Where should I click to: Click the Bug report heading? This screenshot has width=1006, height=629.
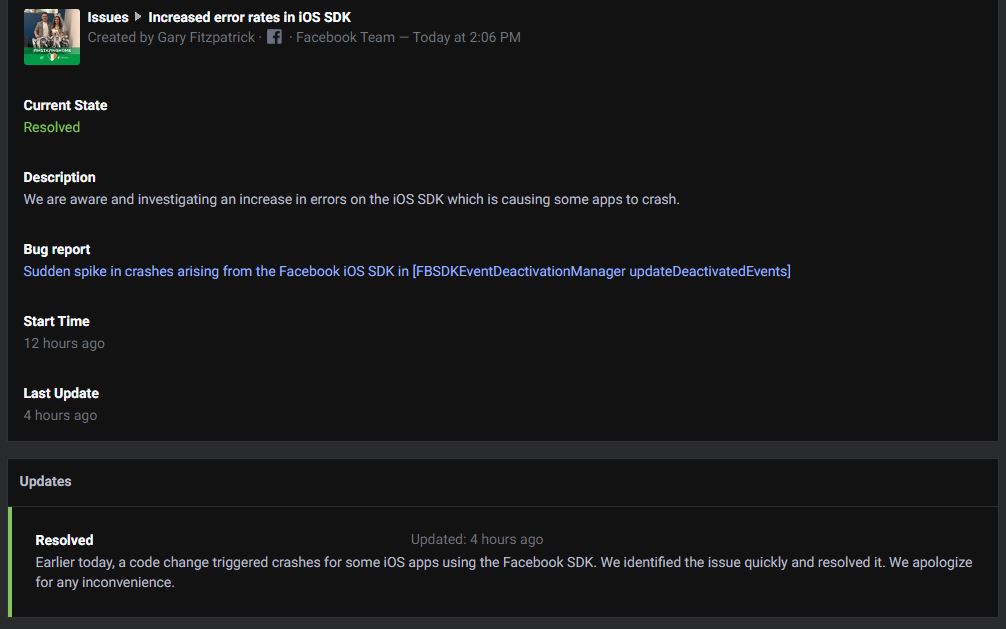click(x=57, y=249)
